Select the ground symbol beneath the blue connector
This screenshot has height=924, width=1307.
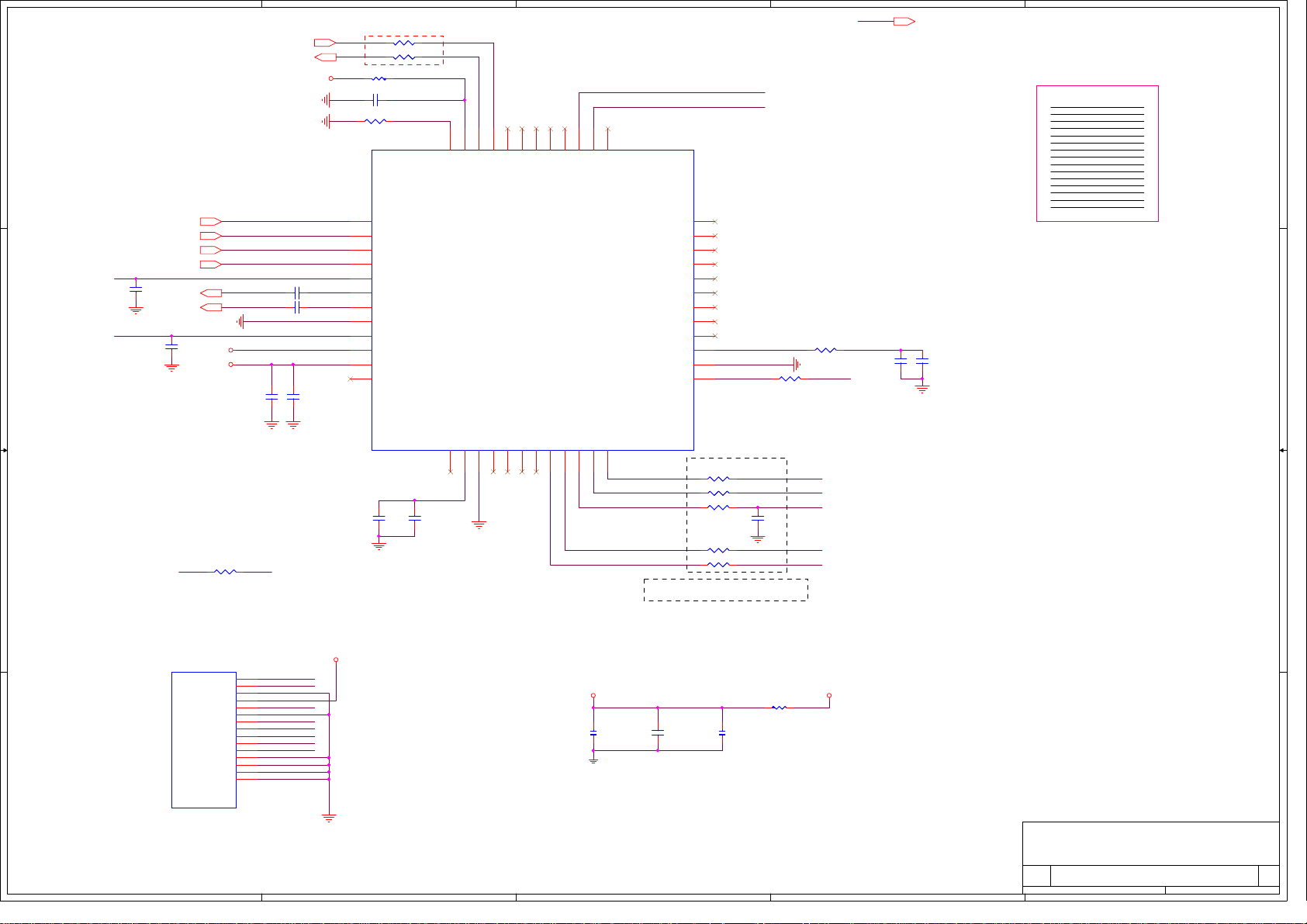coord(329,818)
